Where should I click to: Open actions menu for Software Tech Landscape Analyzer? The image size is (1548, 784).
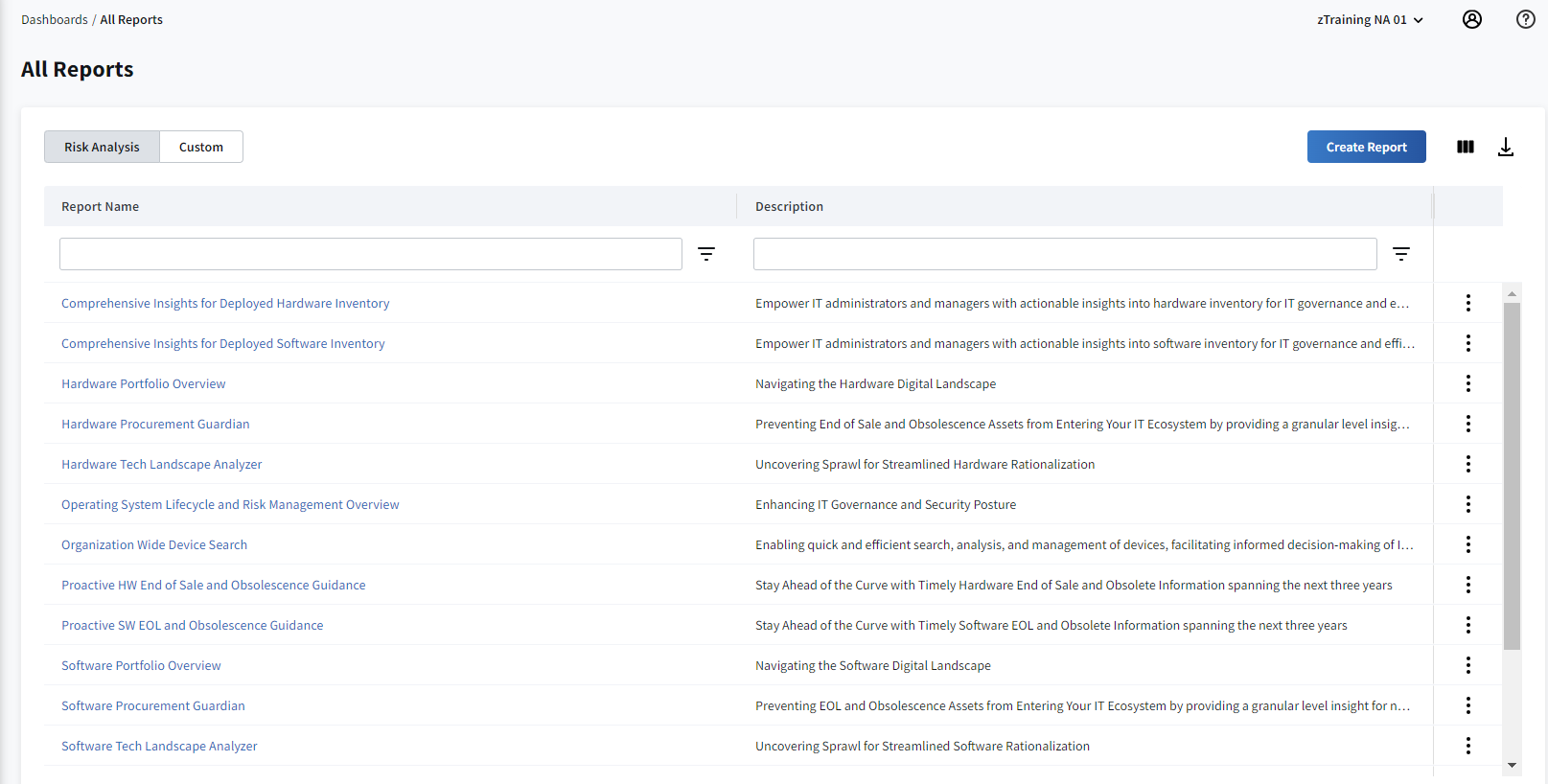[1468, 746]
